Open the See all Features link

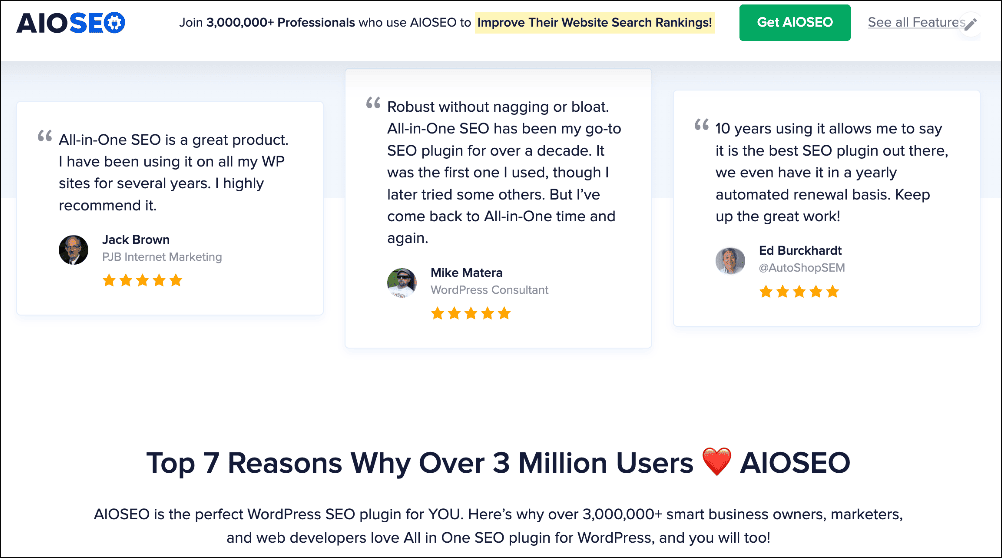click(916, 22)
